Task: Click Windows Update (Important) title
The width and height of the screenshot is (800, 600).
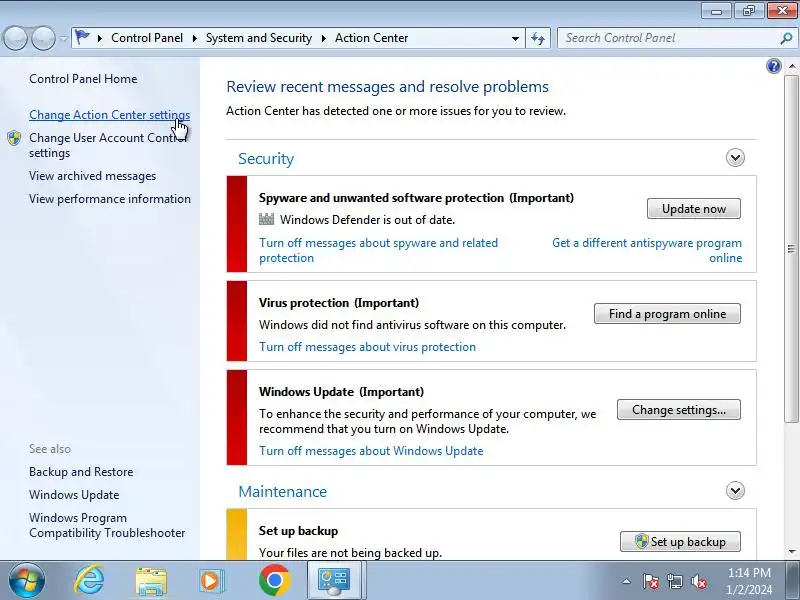Action: 341,392
